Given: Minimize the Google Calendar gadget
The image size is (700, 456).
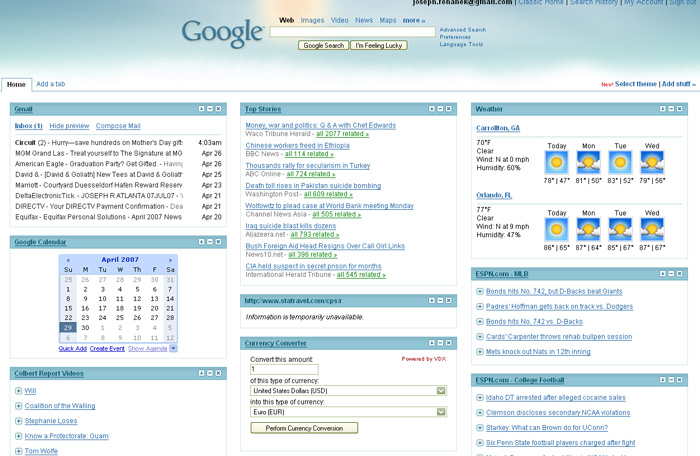Looking at the screenshot, I should point(210,242).
